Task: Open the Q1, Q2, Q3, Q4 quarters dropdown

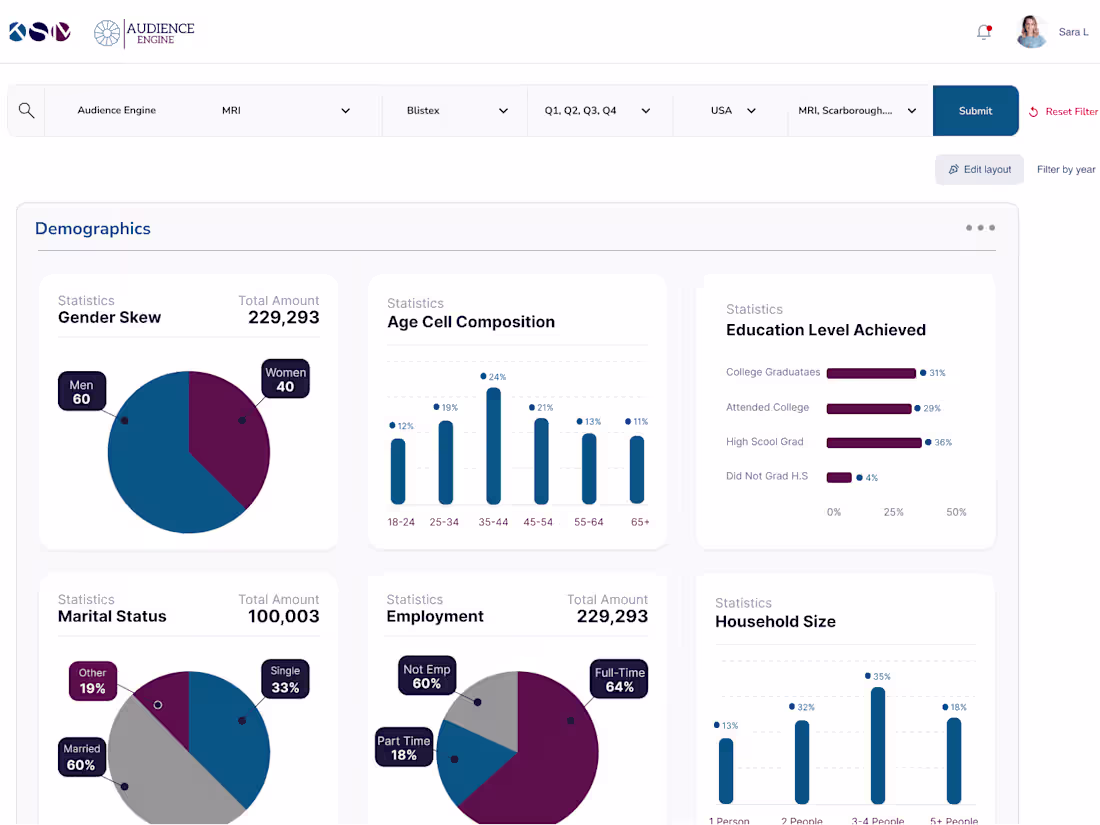Action: click(645, 111)
